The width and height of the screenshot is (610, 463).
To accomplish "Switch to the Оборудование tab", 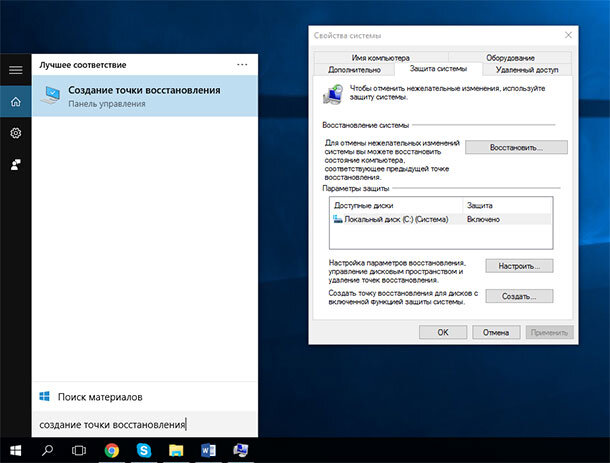I will [x=510, y=58].
